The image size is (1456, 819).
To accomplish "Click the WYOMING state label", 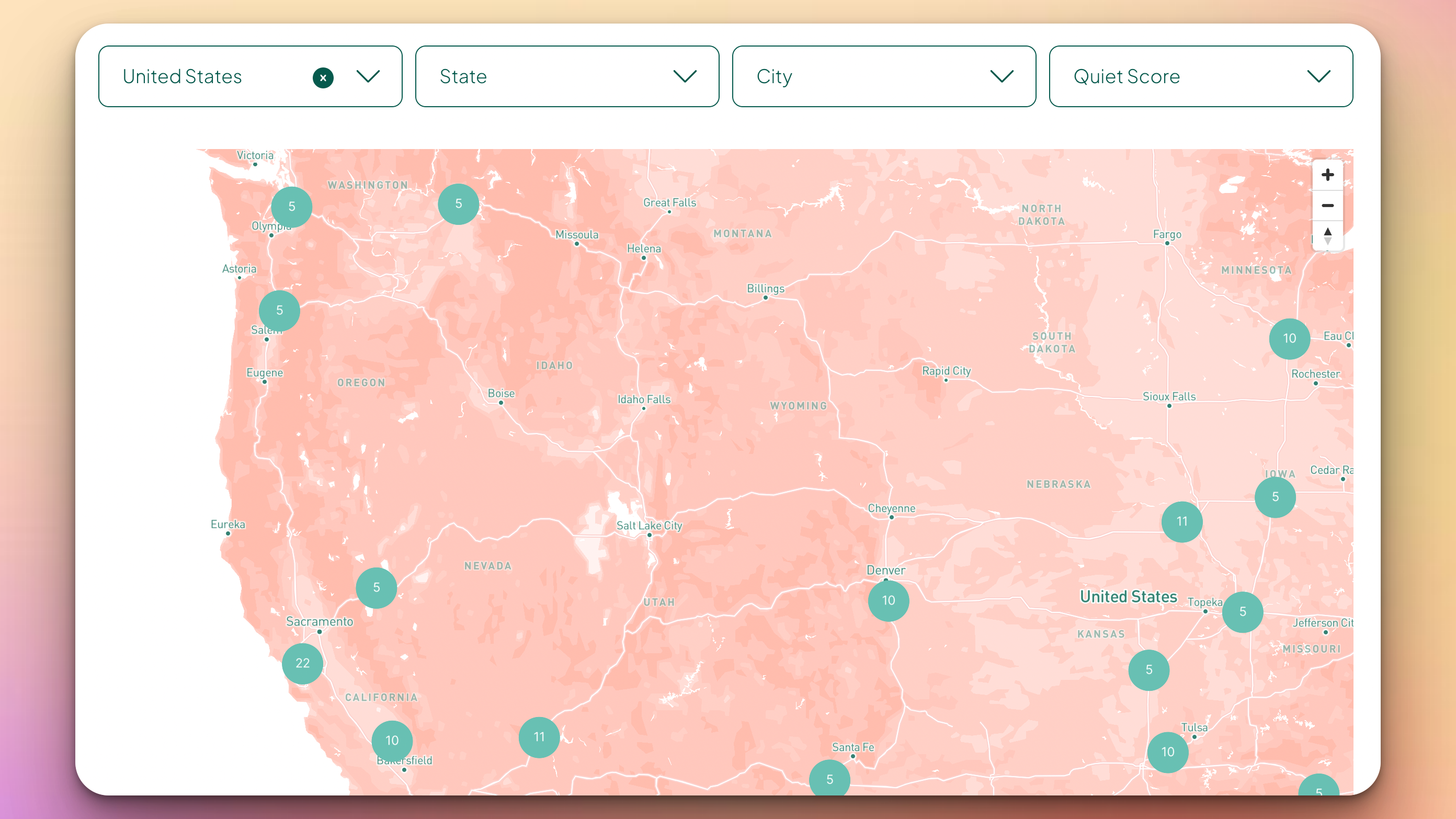I will [x=798, y=405].
